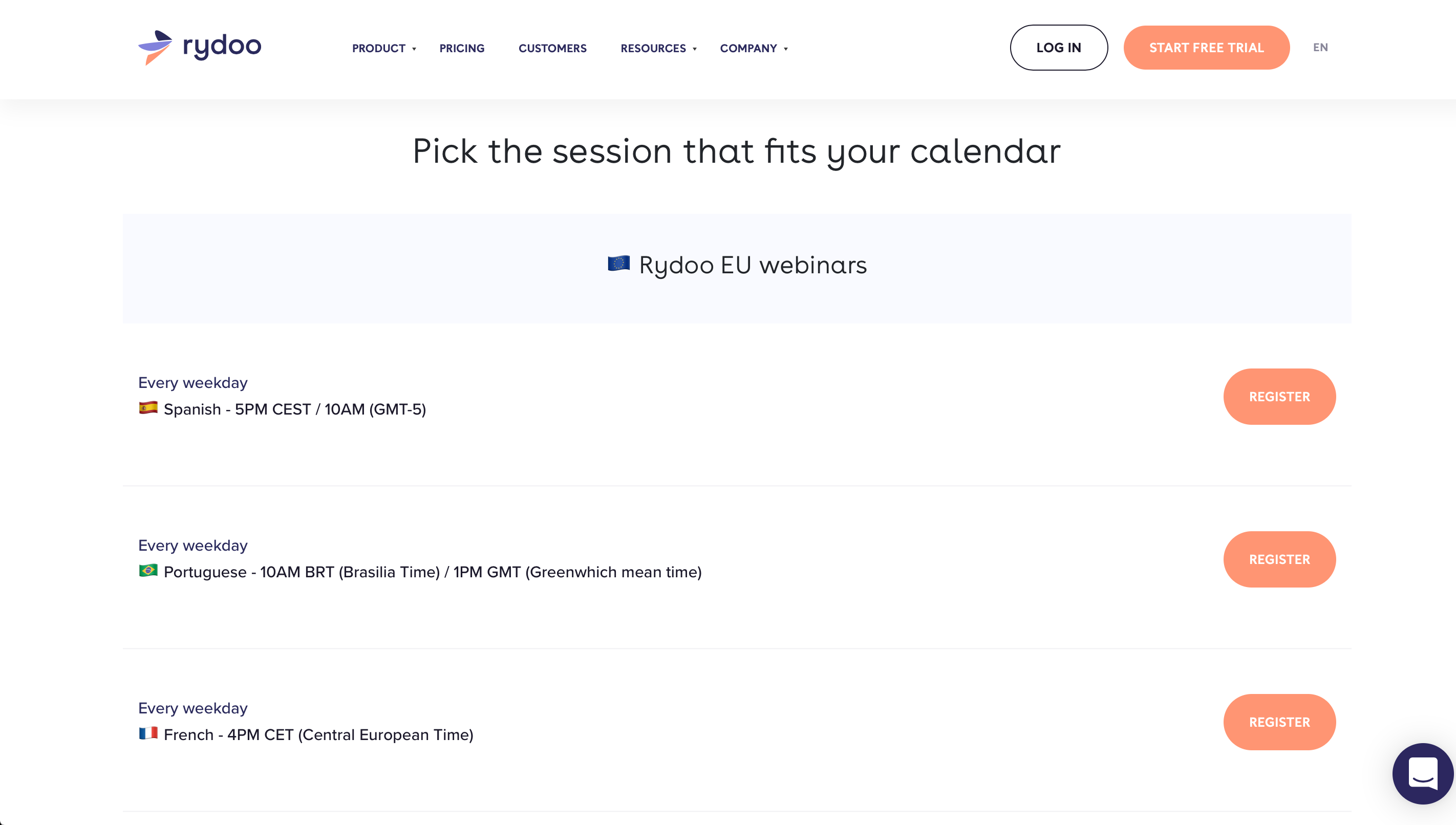The width and height of the screenshot is (1456, 825).
Task: Register for the Spanish webinar session
Action: point(1279,397)
